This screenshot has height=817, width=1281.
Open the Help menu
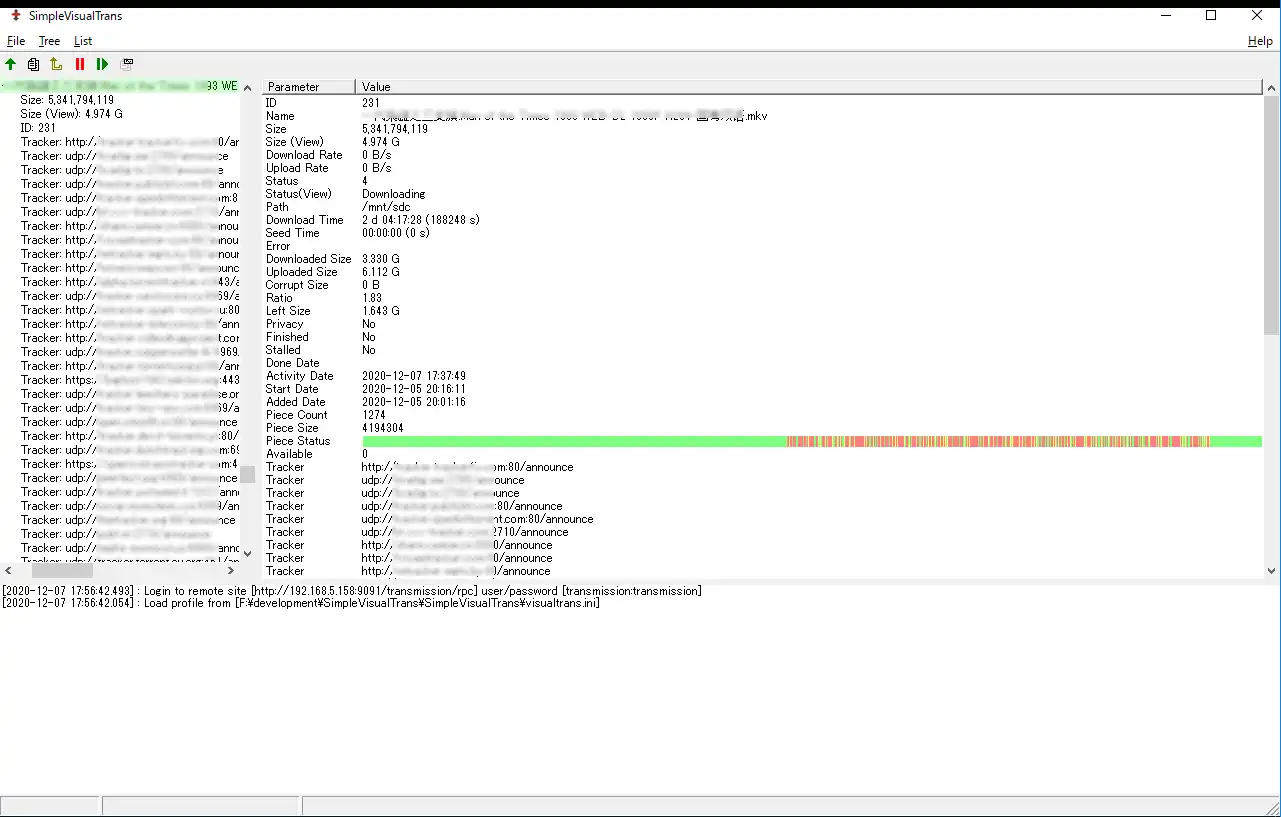point(1260,41)
